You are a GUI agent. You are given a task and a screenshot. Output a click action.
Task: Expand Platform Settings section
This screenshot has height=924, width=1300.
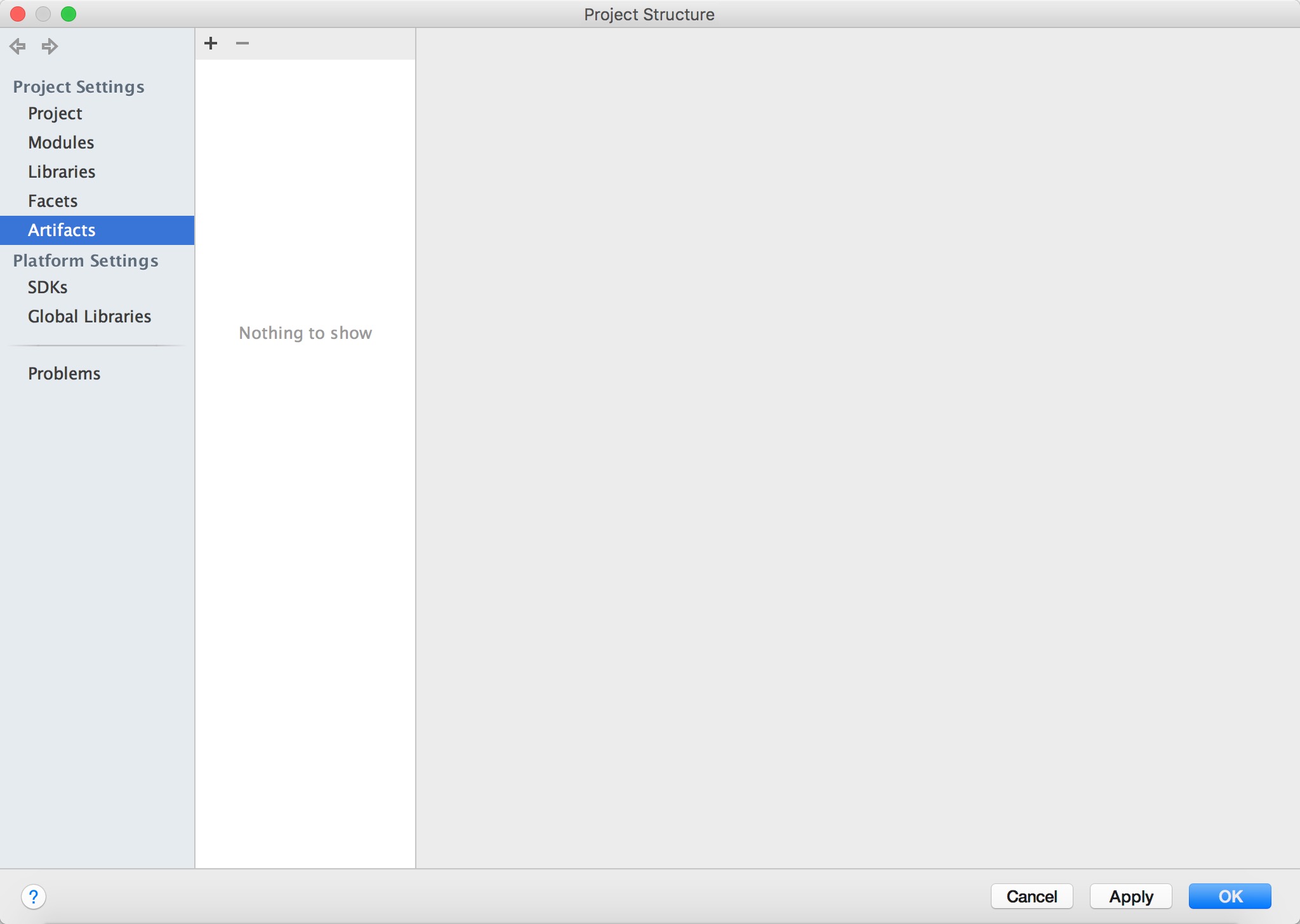click(x=85, y=259)
